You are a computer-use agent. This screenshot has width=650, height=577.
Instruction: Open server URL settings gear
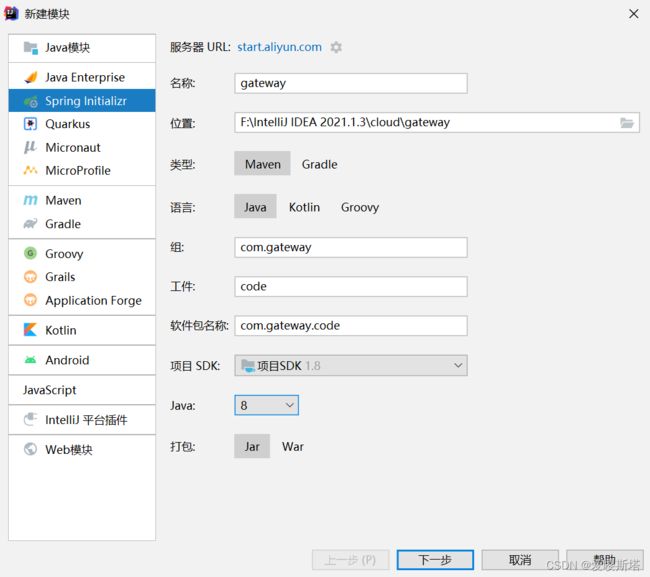[336, 47]
